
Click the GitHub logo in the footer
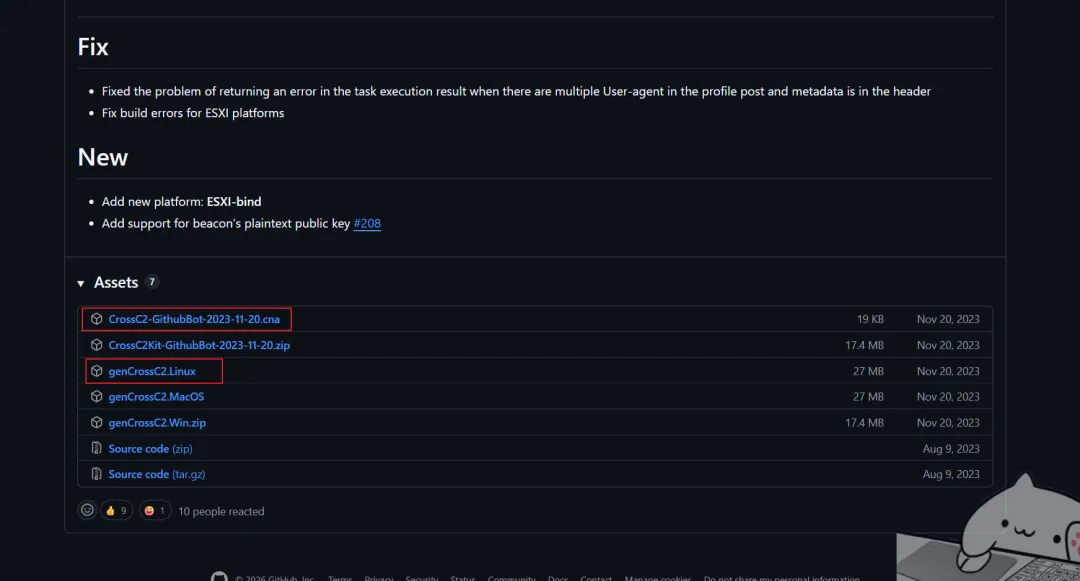click(x=219, y=577)
